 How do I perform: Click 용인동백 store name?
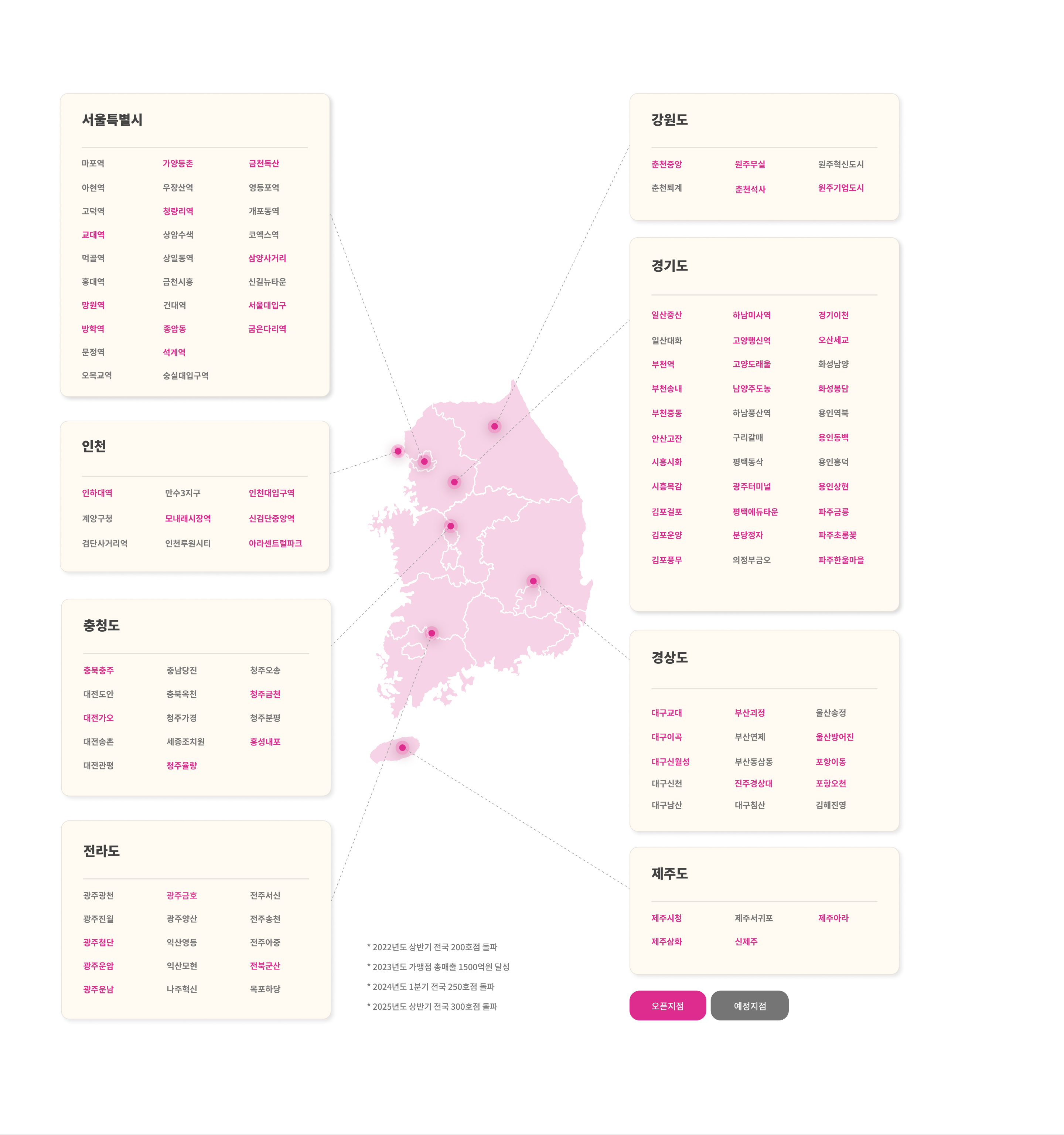[x=833, y=437]
